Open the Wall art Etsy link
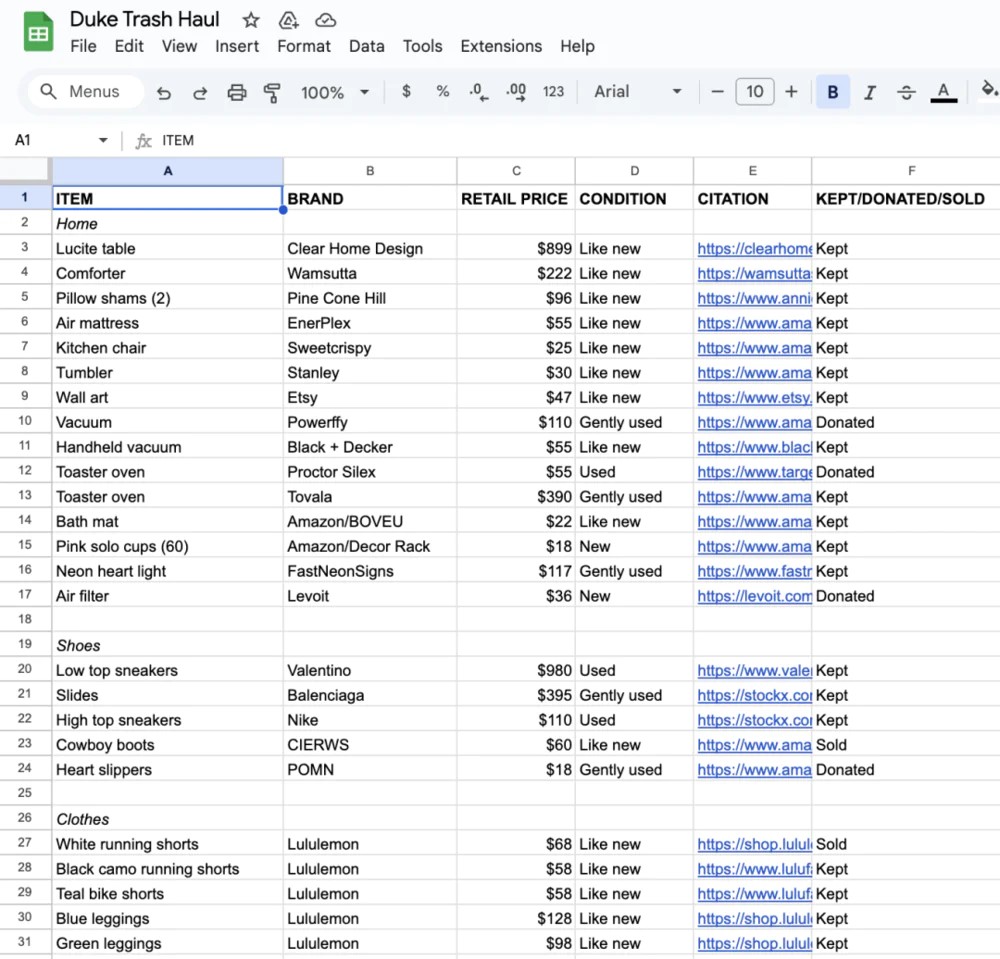1000x959 pixels. coord(754,398)
